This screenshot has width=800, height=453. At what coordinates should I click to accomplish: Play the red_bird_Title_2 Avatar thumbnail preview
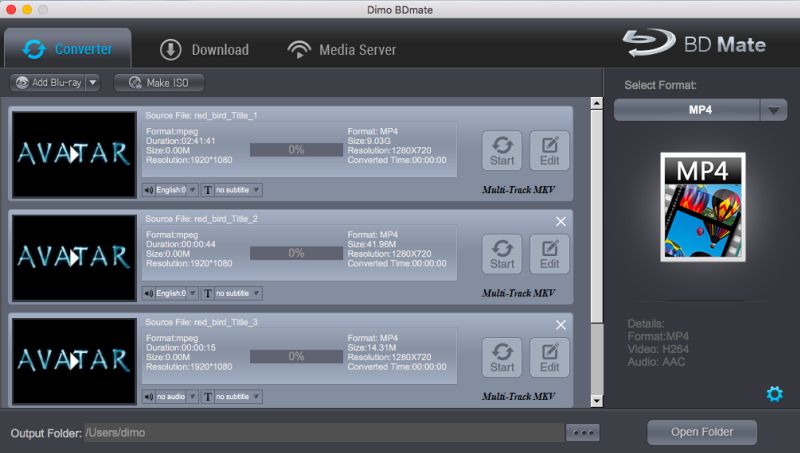[x=74, y=258]
